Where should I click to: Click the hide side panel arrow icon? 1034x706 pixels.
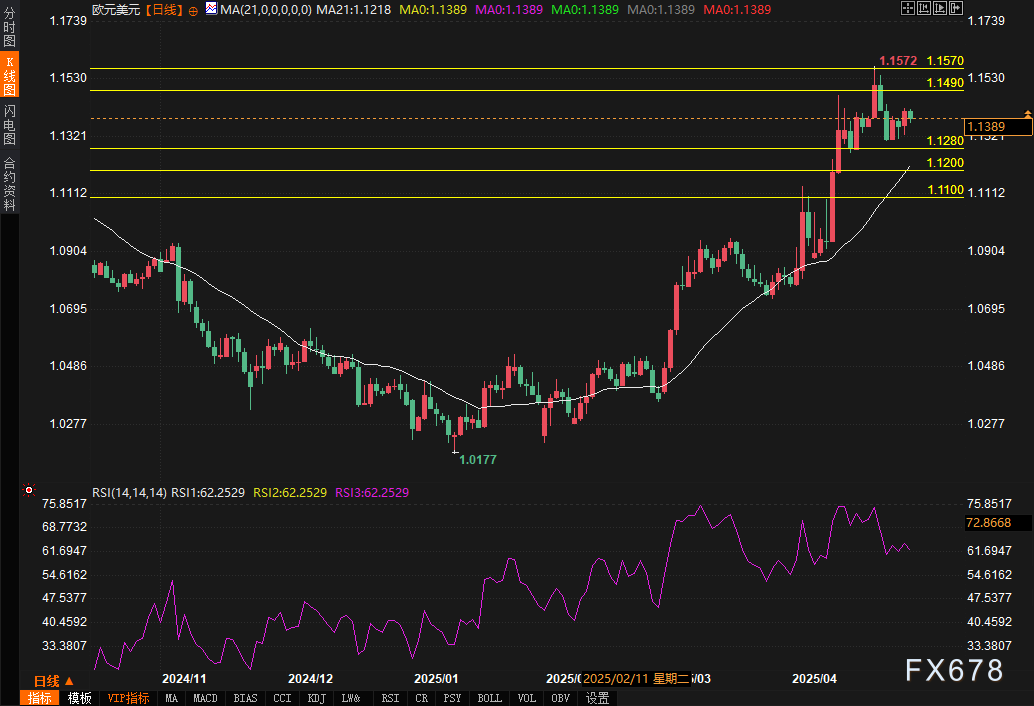coord(956,8)
